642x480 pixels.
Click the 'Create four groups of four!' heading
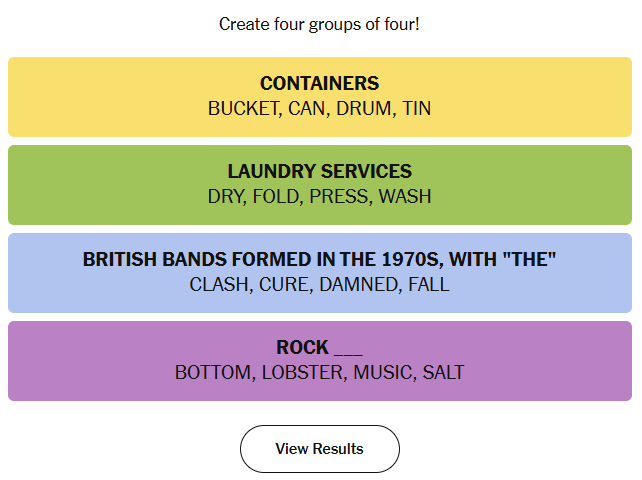319,23
